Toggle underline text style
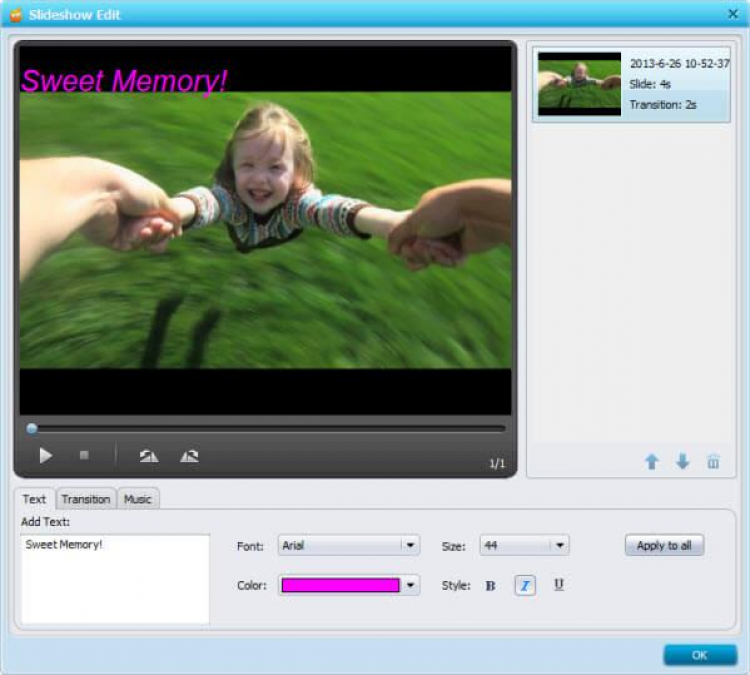 click(558, 586)
